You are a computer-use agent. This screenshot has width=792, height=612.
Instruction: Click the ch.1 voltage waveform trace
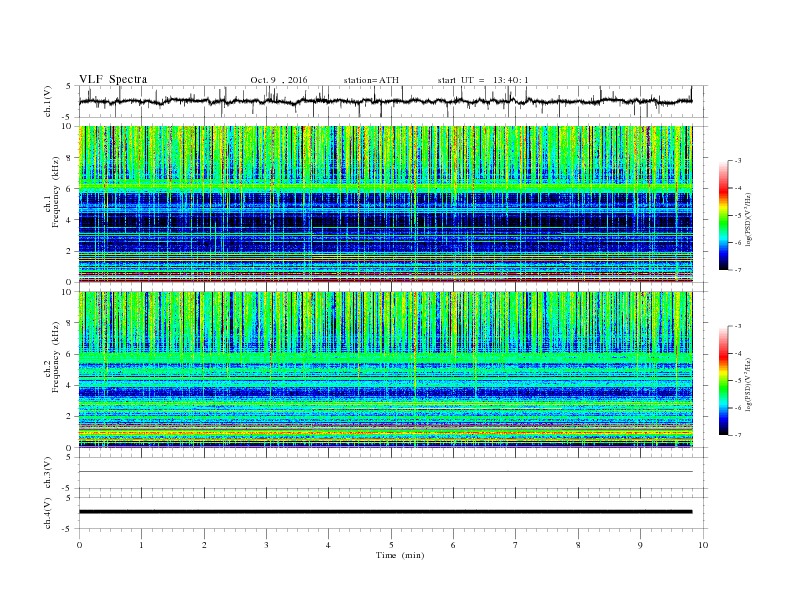[385, 101]
